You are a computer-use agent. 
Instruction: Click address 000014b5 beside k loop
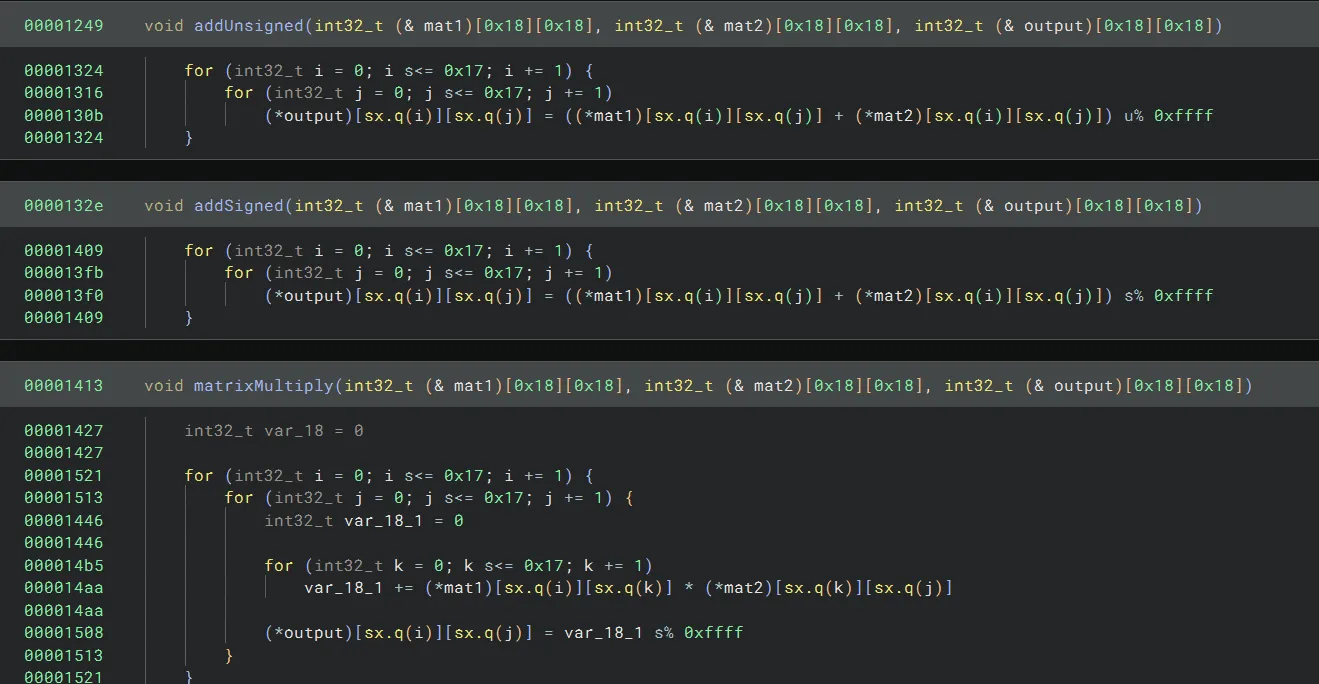click(x=64, y=566)
